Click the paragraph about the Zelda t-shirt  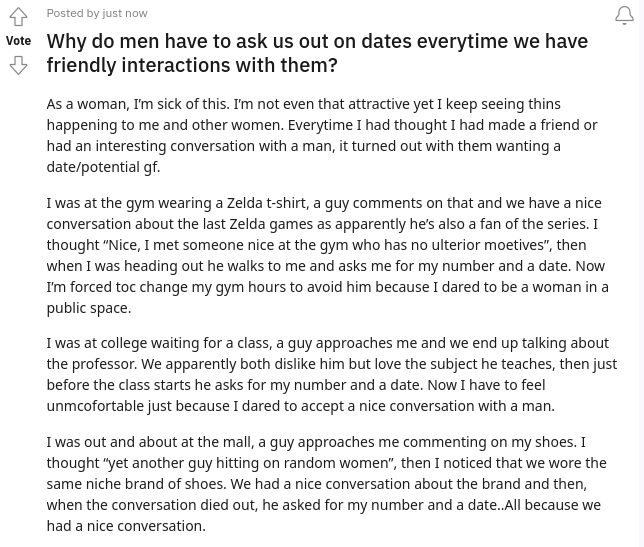coord(327,255)
